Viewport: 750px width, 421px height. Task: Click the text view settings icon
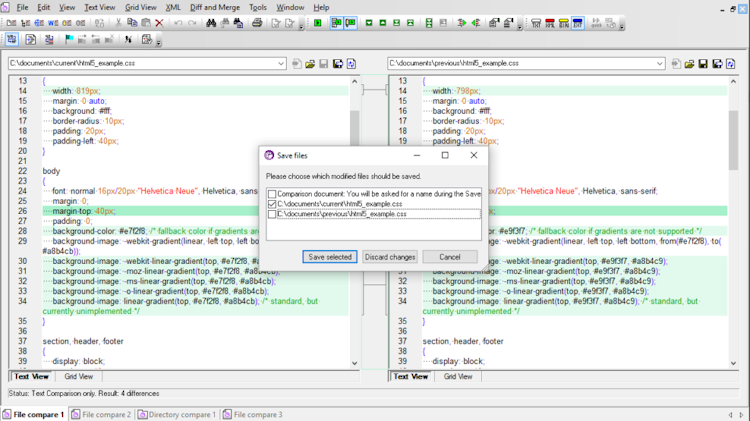(147, 39)
